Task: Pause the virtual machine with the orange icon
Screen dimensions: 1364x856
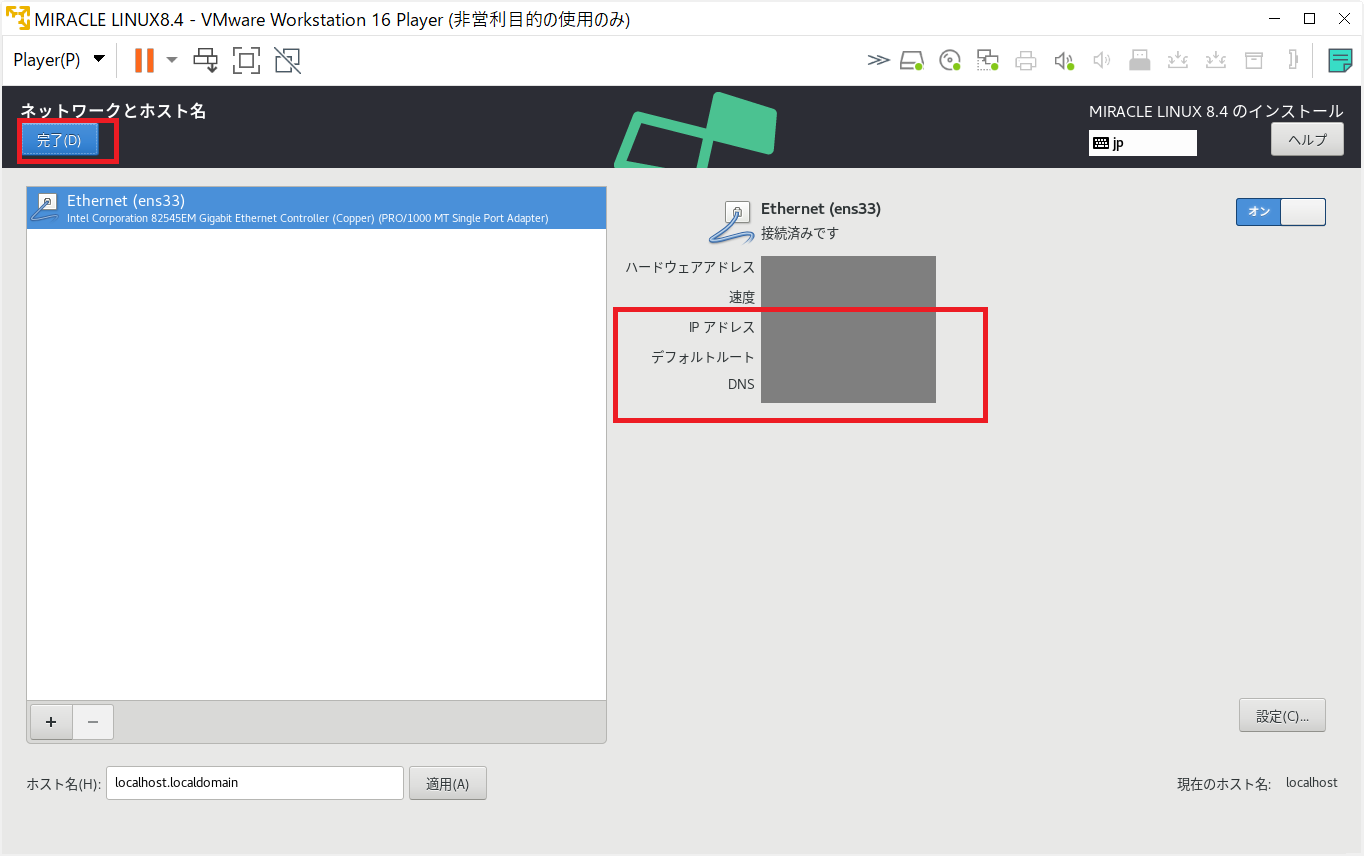Action: 144,60
